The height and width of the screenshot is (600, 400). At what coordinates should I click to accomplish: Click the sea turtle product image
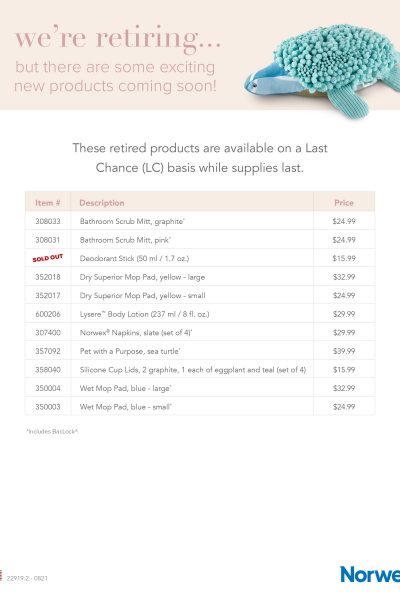click(322, 71)
